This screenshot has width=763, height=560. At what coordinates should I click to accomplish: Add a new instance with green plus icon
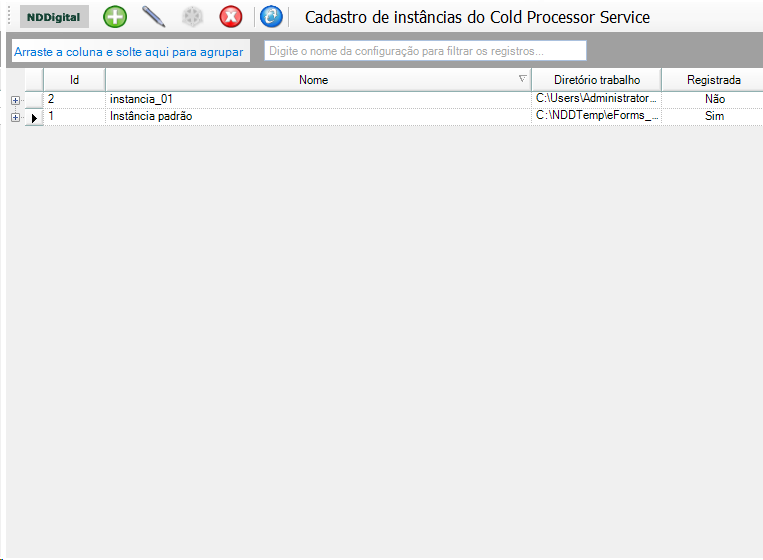click(x=115, y=17)
